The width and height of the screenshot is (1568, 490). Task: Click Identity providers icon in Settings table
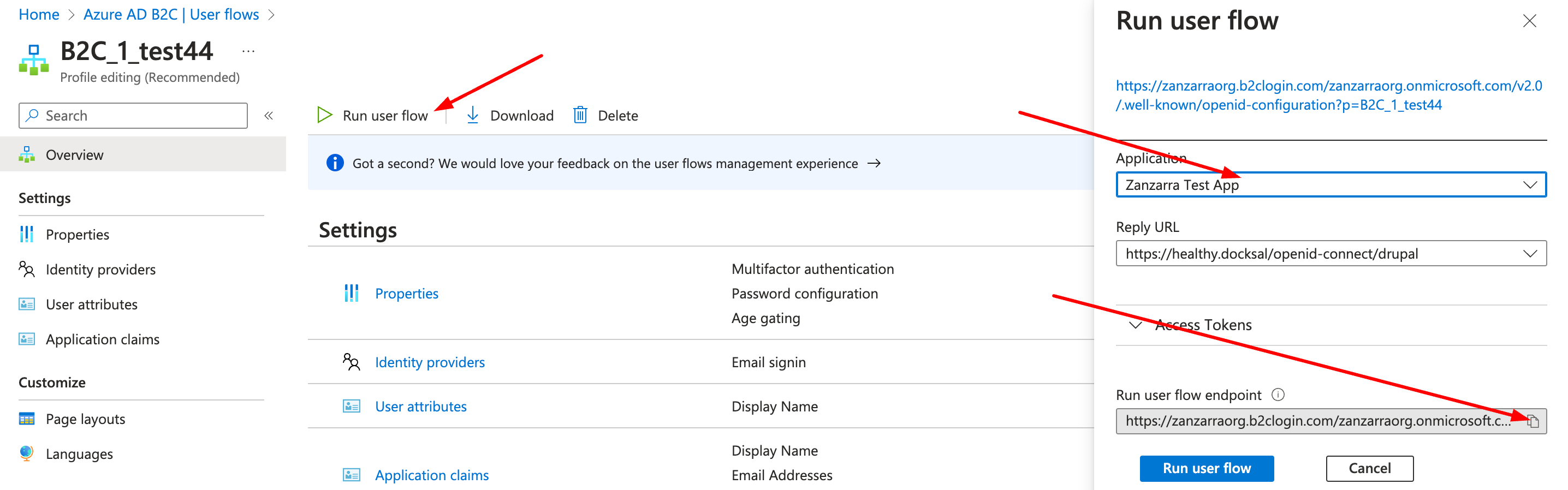[x=351, y=362]
